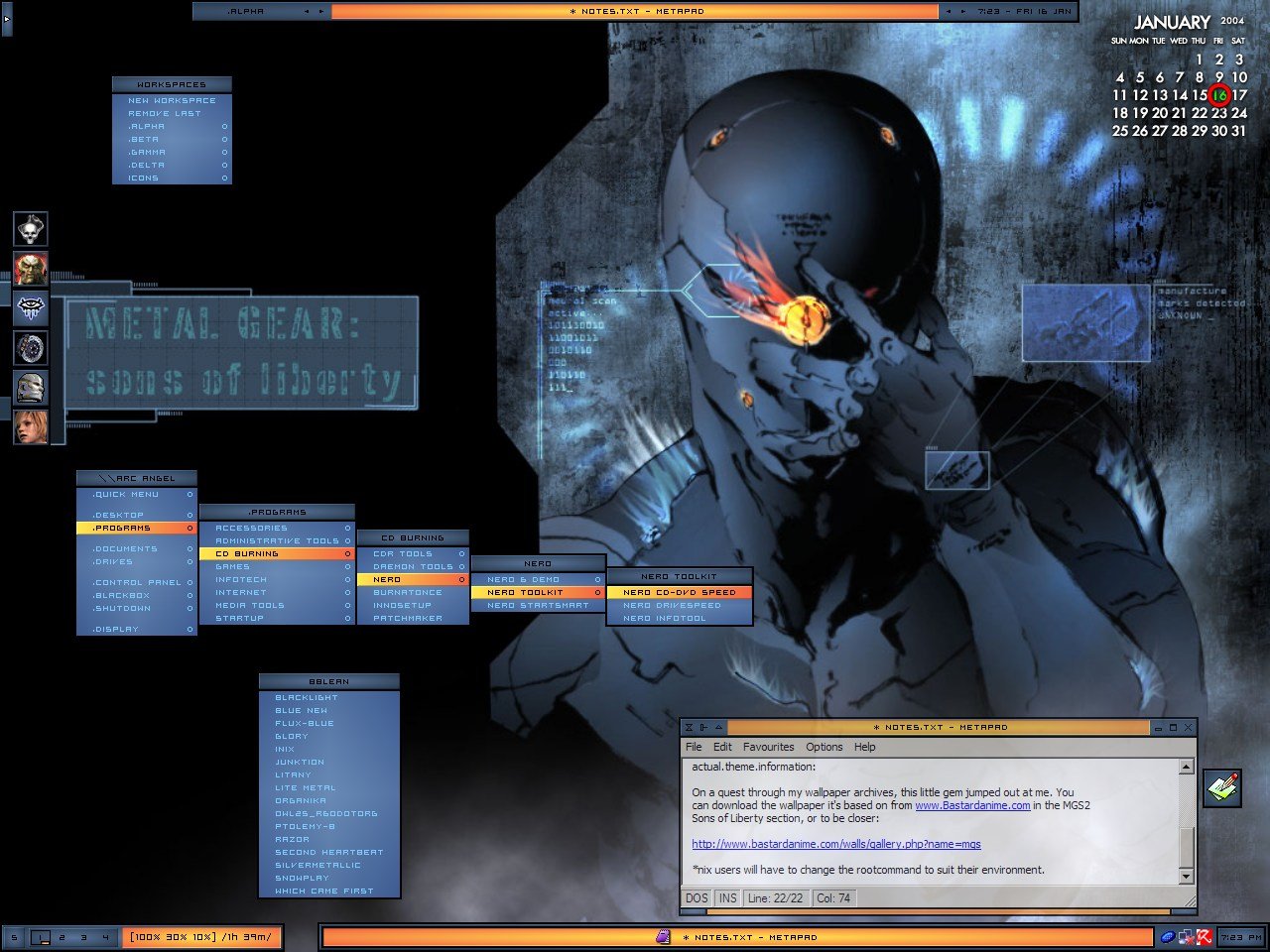Switch to workspace 2 in bottom pager
Image resolution: width=1270 pixels, height=952 pixels.
[62, 937]
